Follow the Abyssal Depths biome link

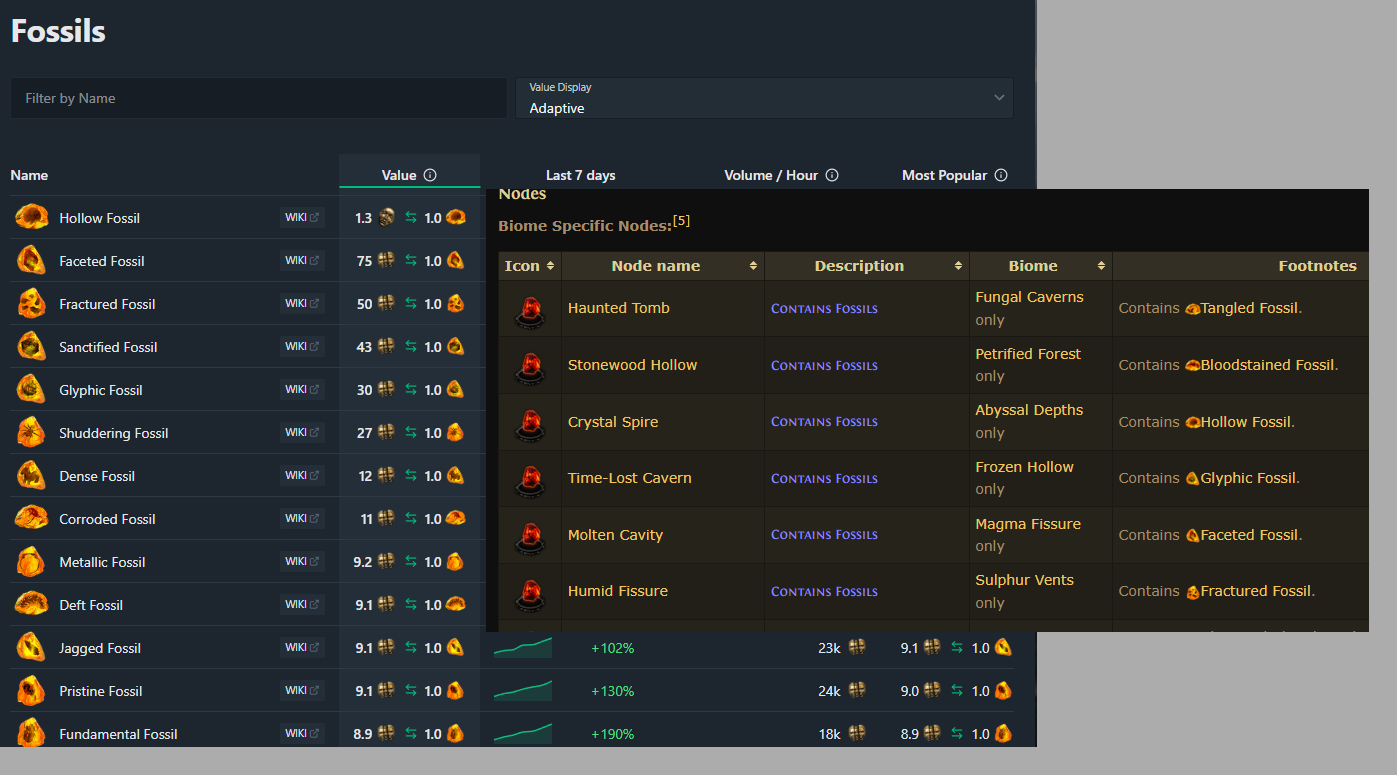coord(1029,410)
